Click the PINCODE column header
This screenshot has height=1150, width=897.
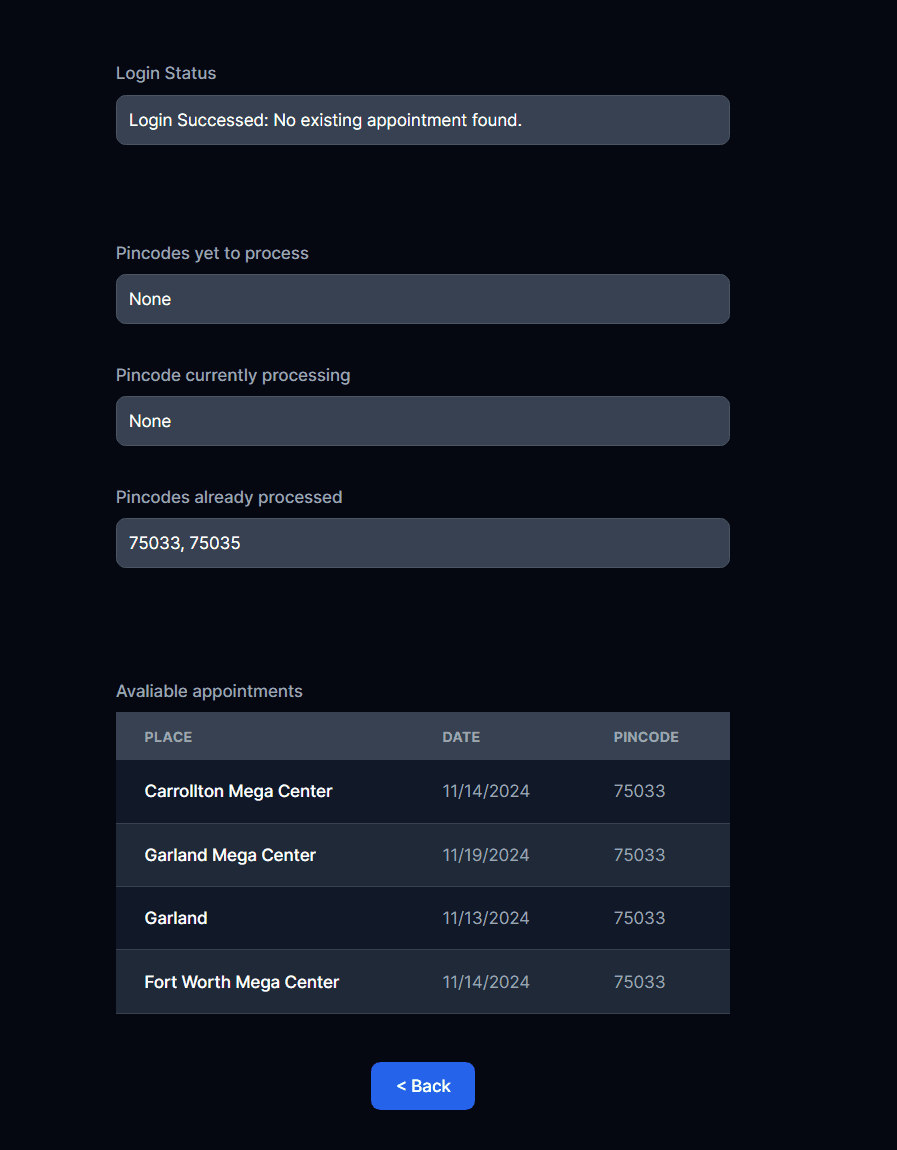pos(646,737)
